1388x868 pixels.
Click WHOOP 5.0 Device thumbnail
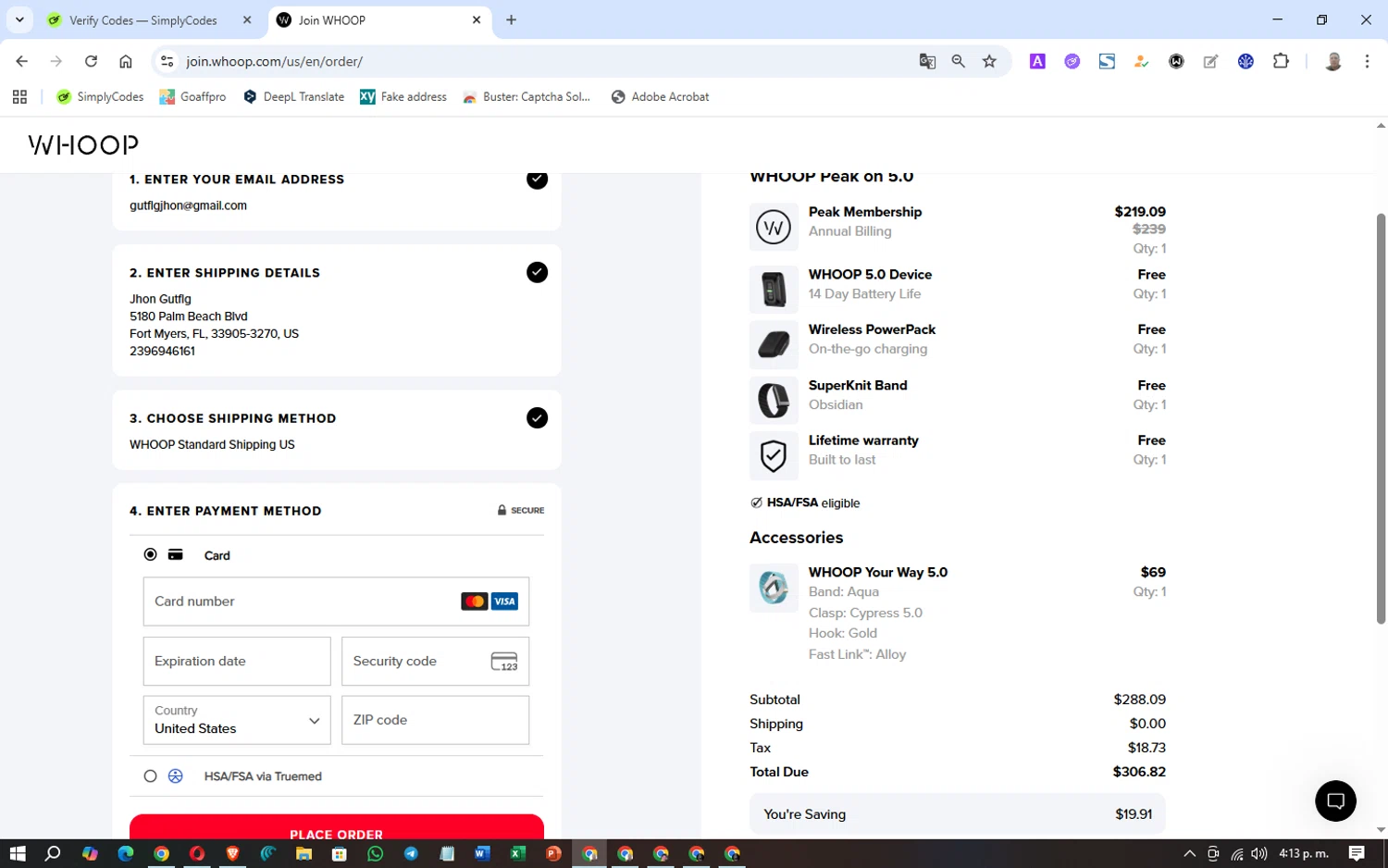point(774,289)
